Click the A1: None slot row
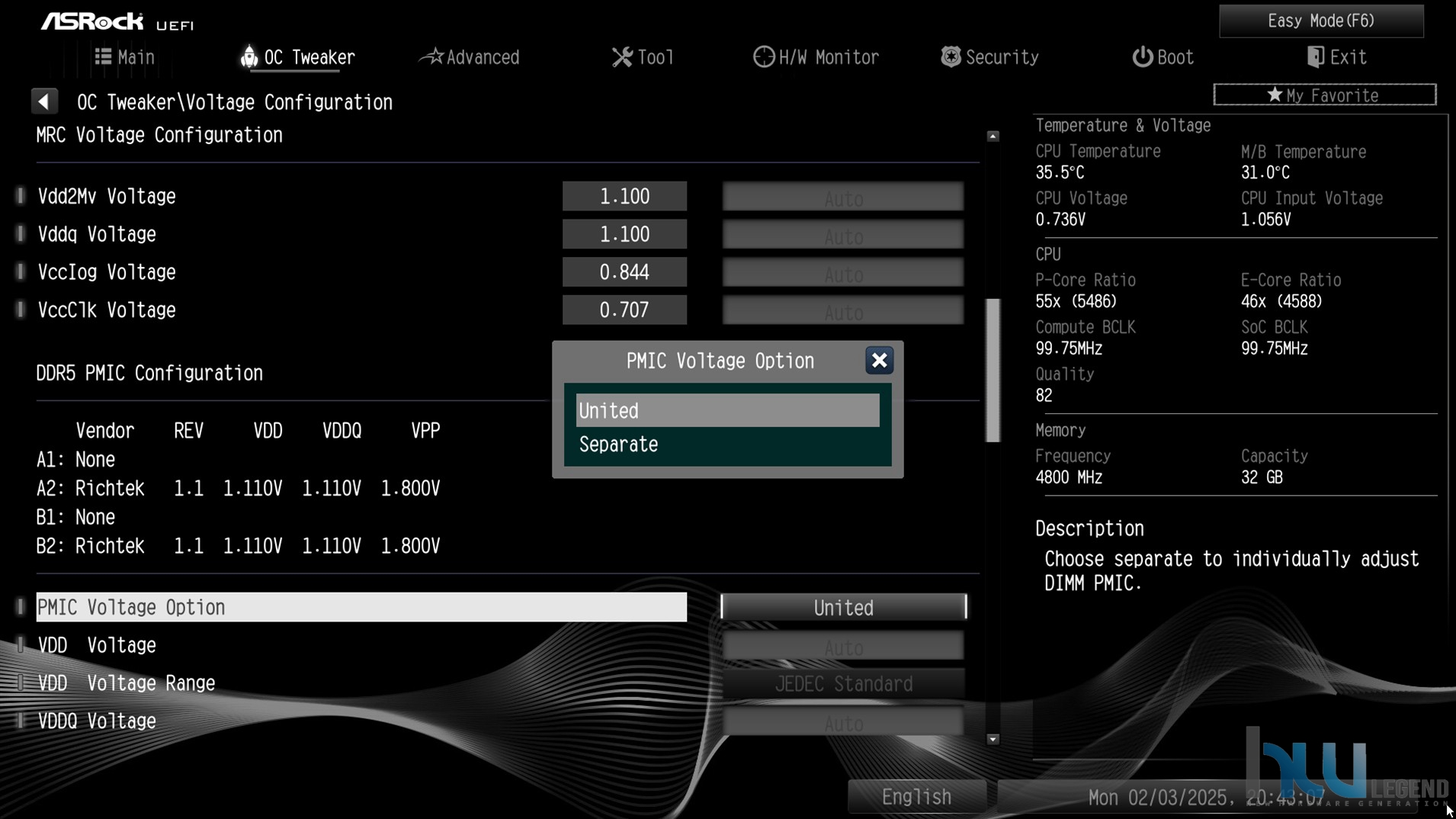This screenshot has height=819, width=1456. pos(75,459)
